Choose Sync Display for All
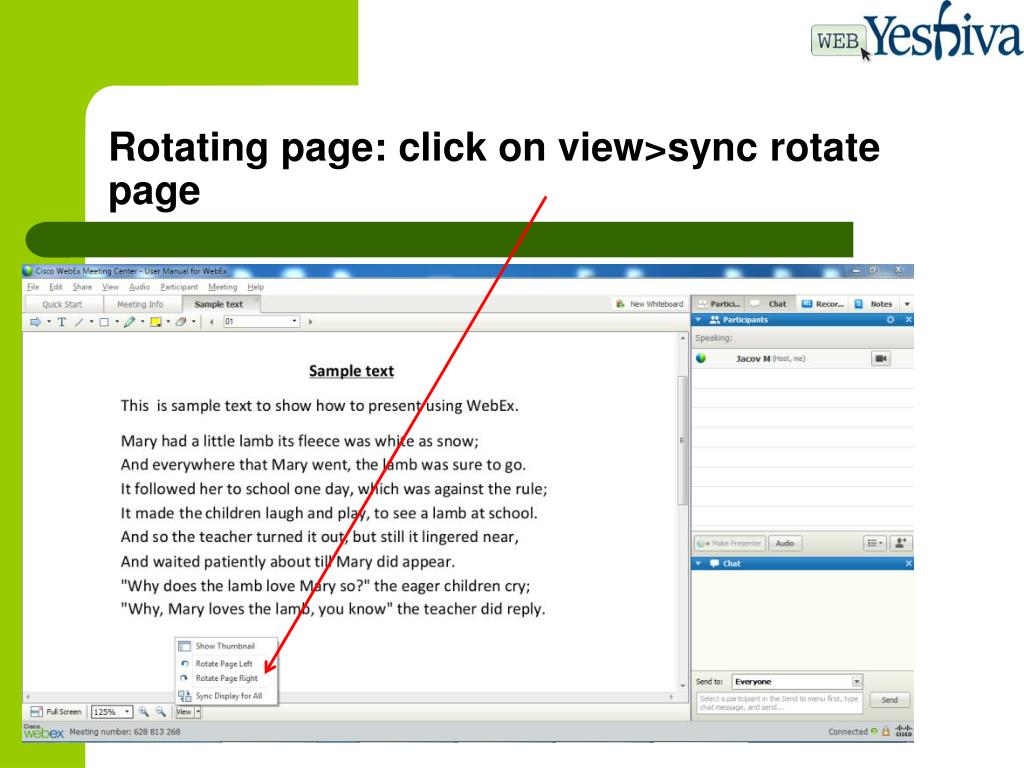This screenshot has height=768, width=1024. click(228, 696)
